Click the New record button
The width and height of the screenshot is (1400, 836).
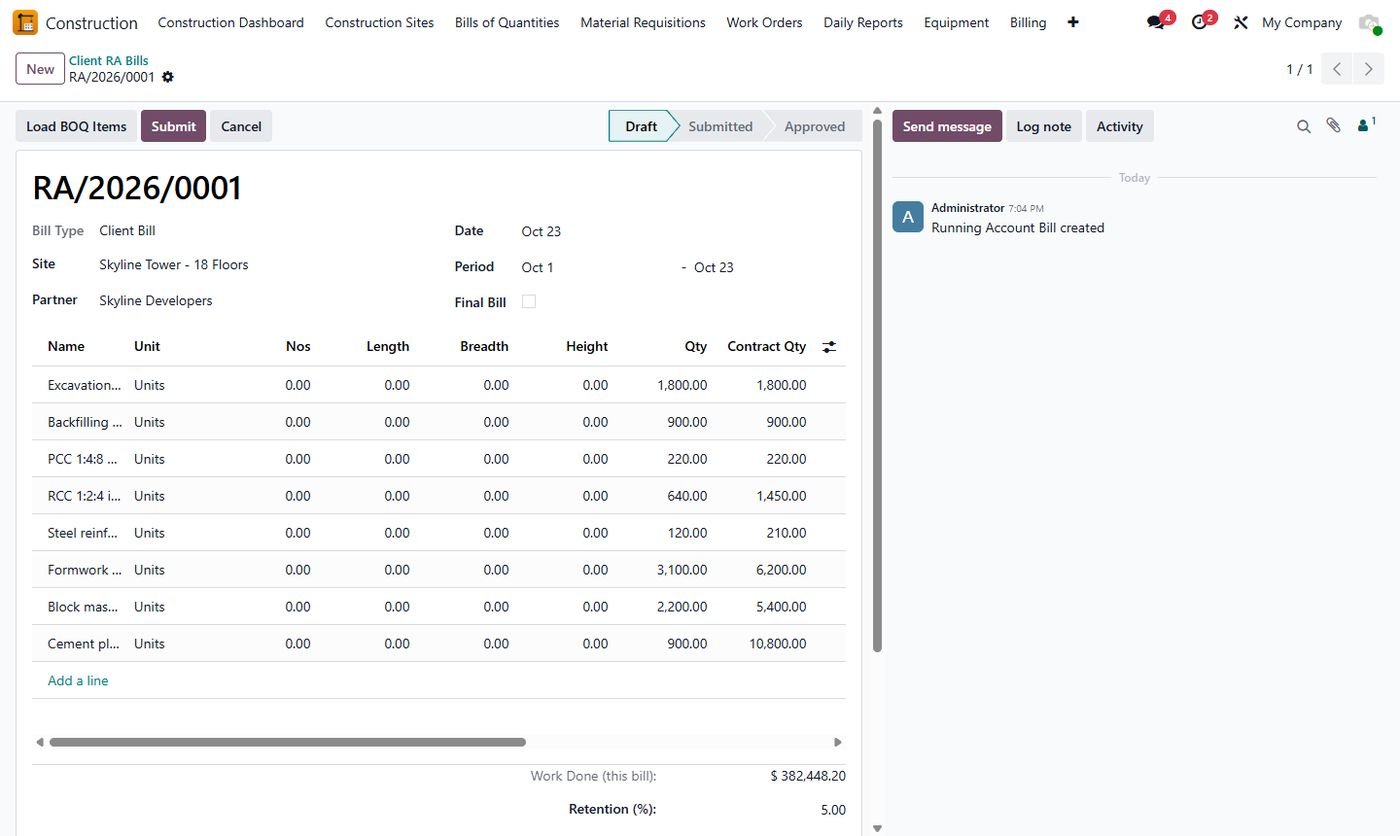[x=40, y=69]
